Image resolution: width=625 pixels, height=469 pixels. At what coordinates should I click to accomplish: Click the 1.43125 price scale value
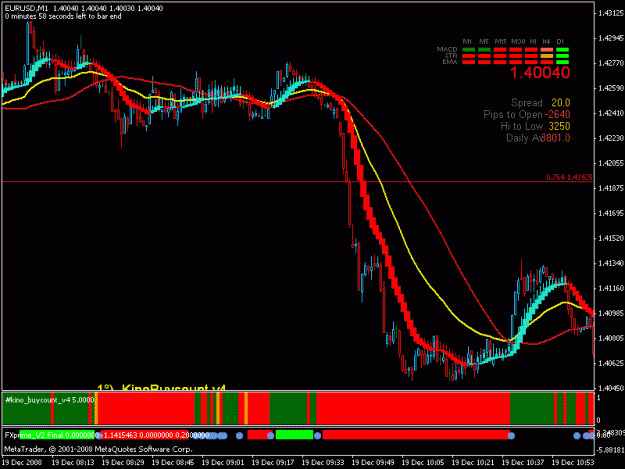coord(610,13)
